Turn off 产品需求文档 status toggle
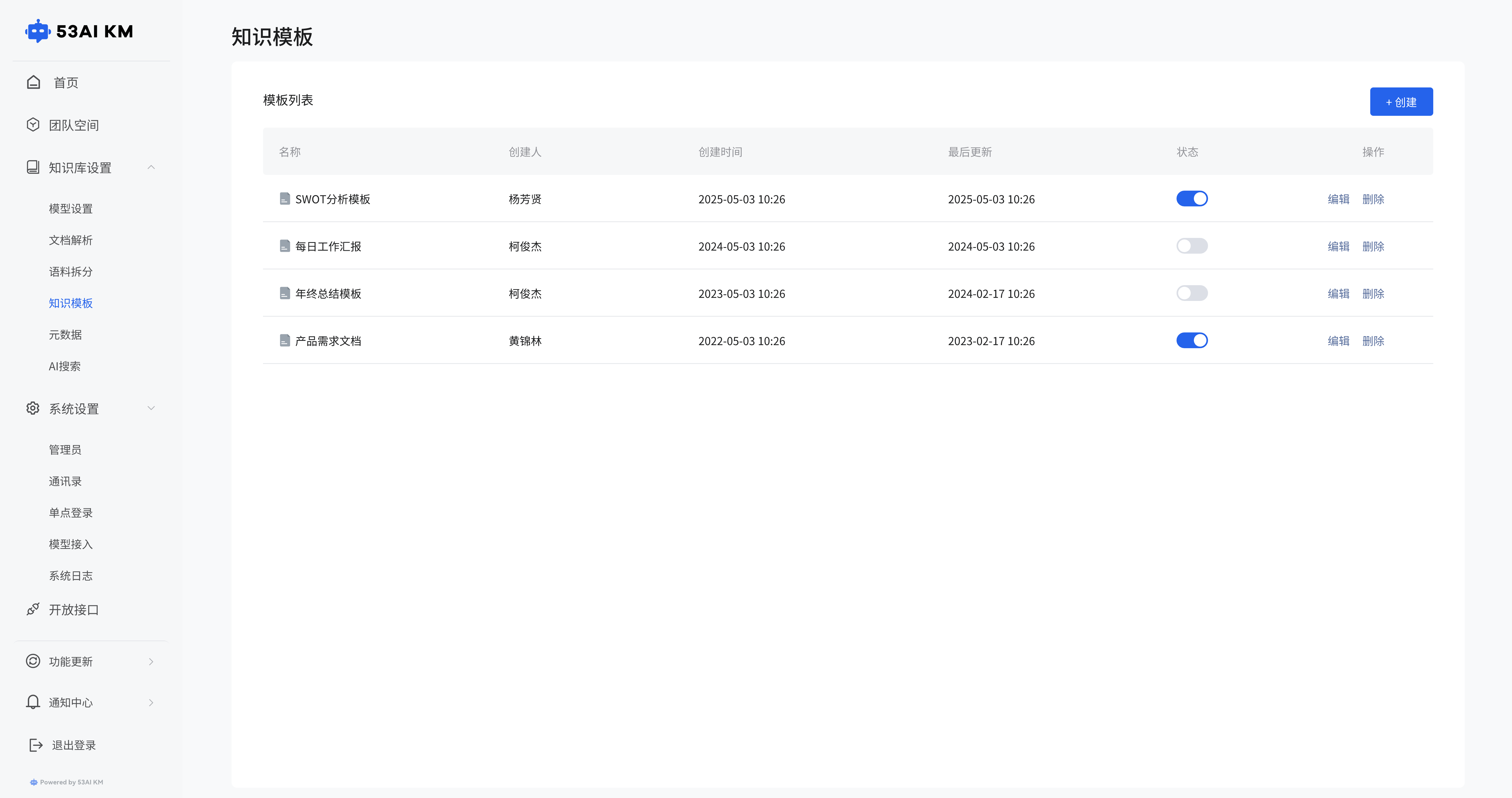This screenshot has width=1512, height=798. (1191, 341)
